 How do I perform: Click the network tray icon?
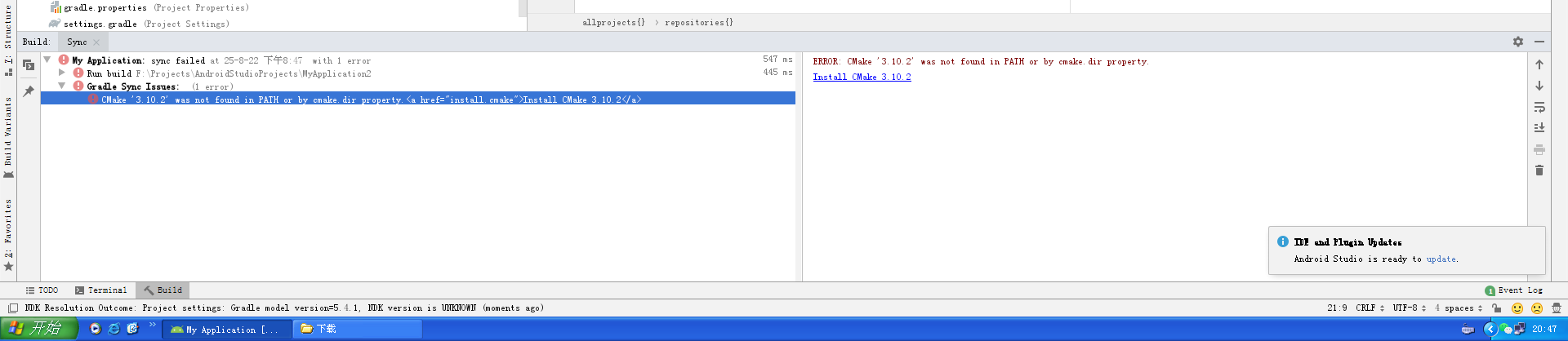(1520, 330)
